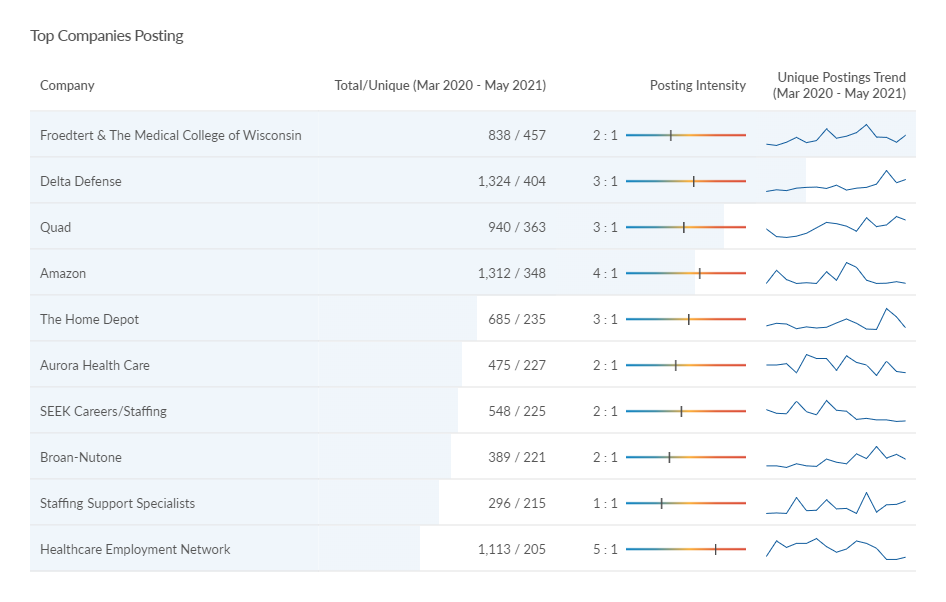Click the Froedtert posting intensity gauge
Screen dimensions: 946x602
coord(686,135)
